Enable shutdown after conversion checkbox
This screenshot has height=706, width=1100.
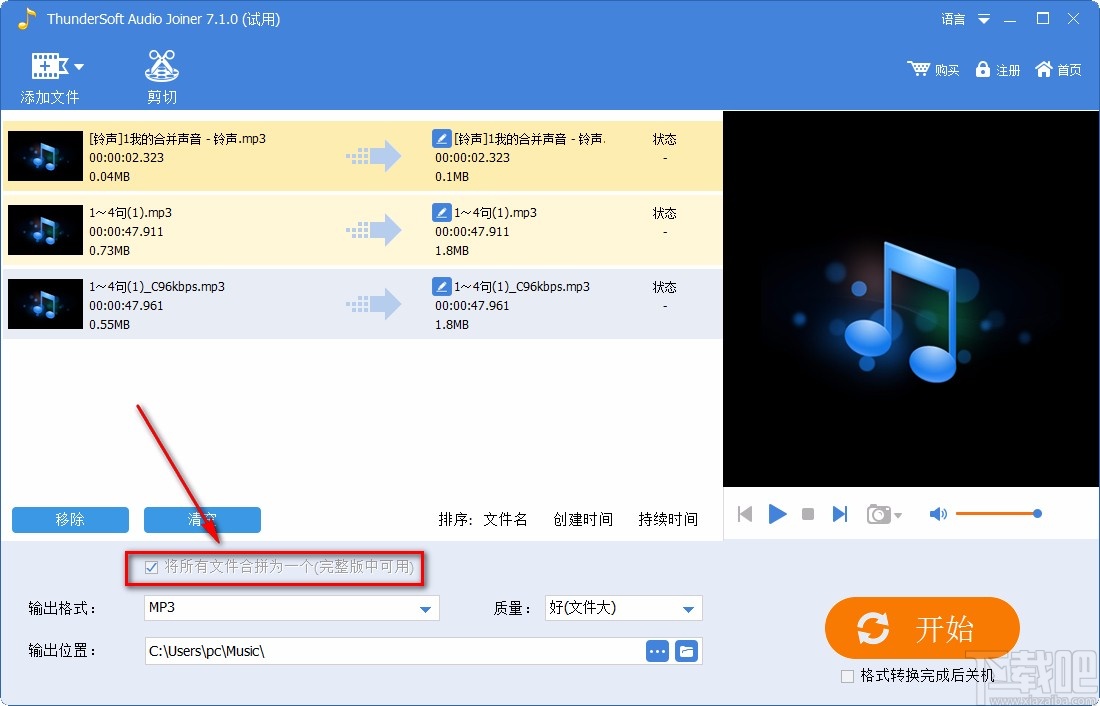[x=846, y=676]
